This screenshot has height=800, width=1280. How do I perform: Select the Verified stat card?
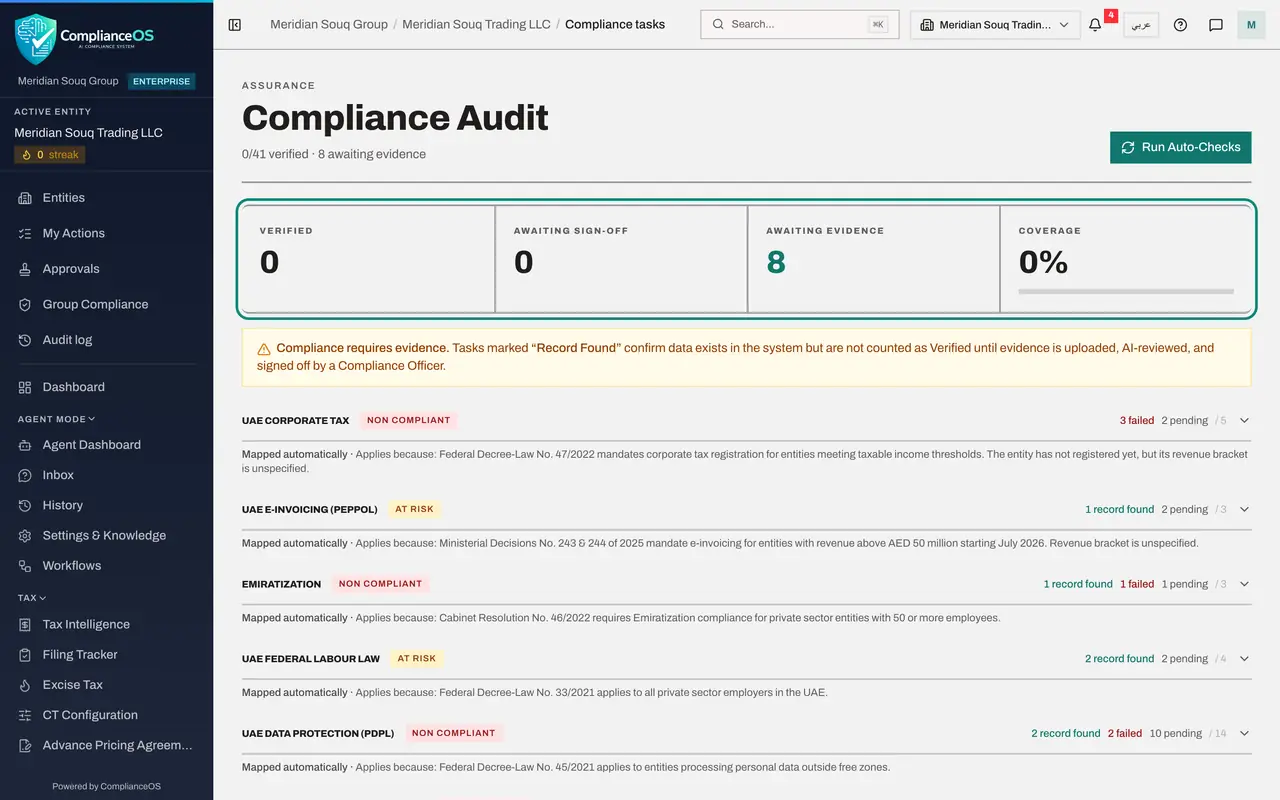pos(367,260)
